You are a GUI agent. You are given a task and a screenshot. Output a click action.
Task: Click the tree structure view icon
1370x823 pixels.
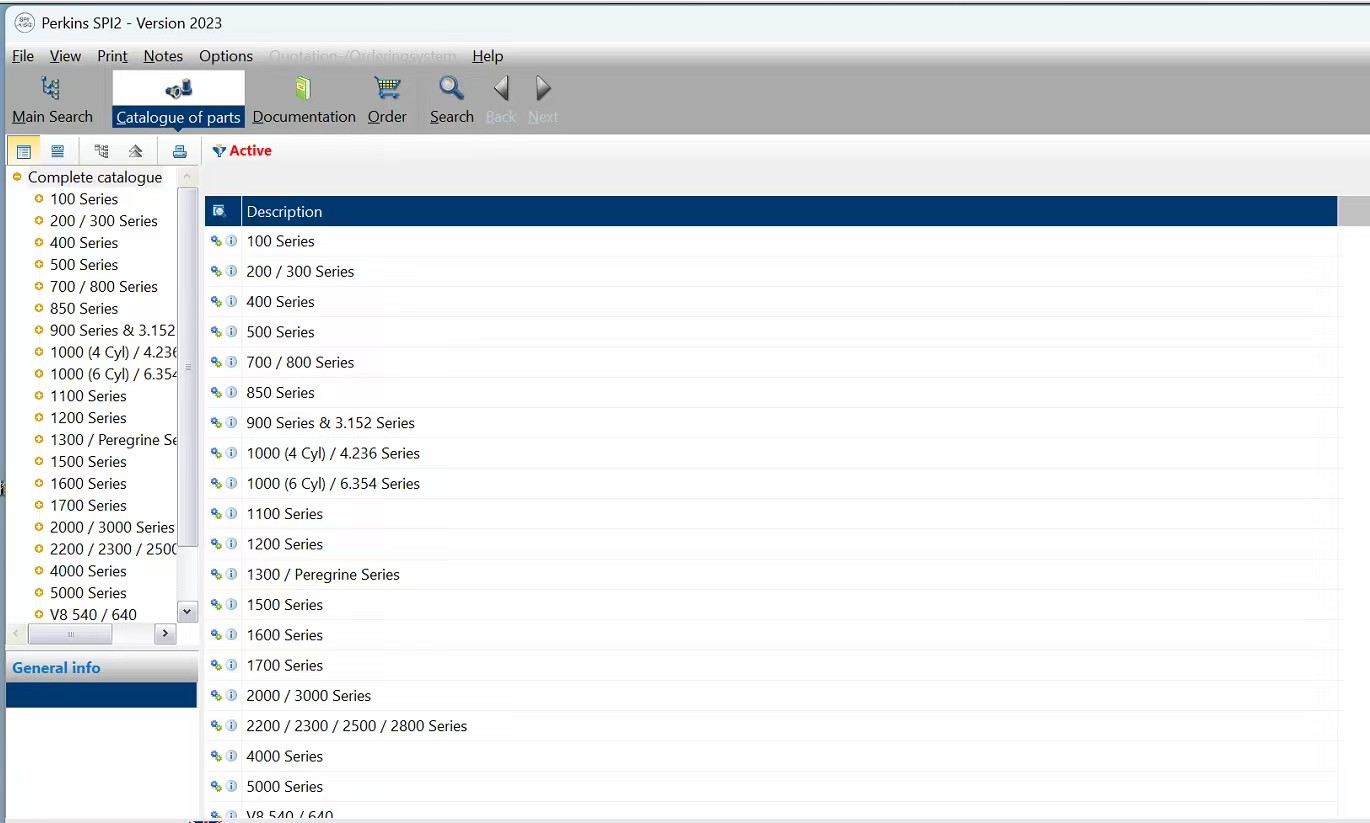click(x=101, y=152)
